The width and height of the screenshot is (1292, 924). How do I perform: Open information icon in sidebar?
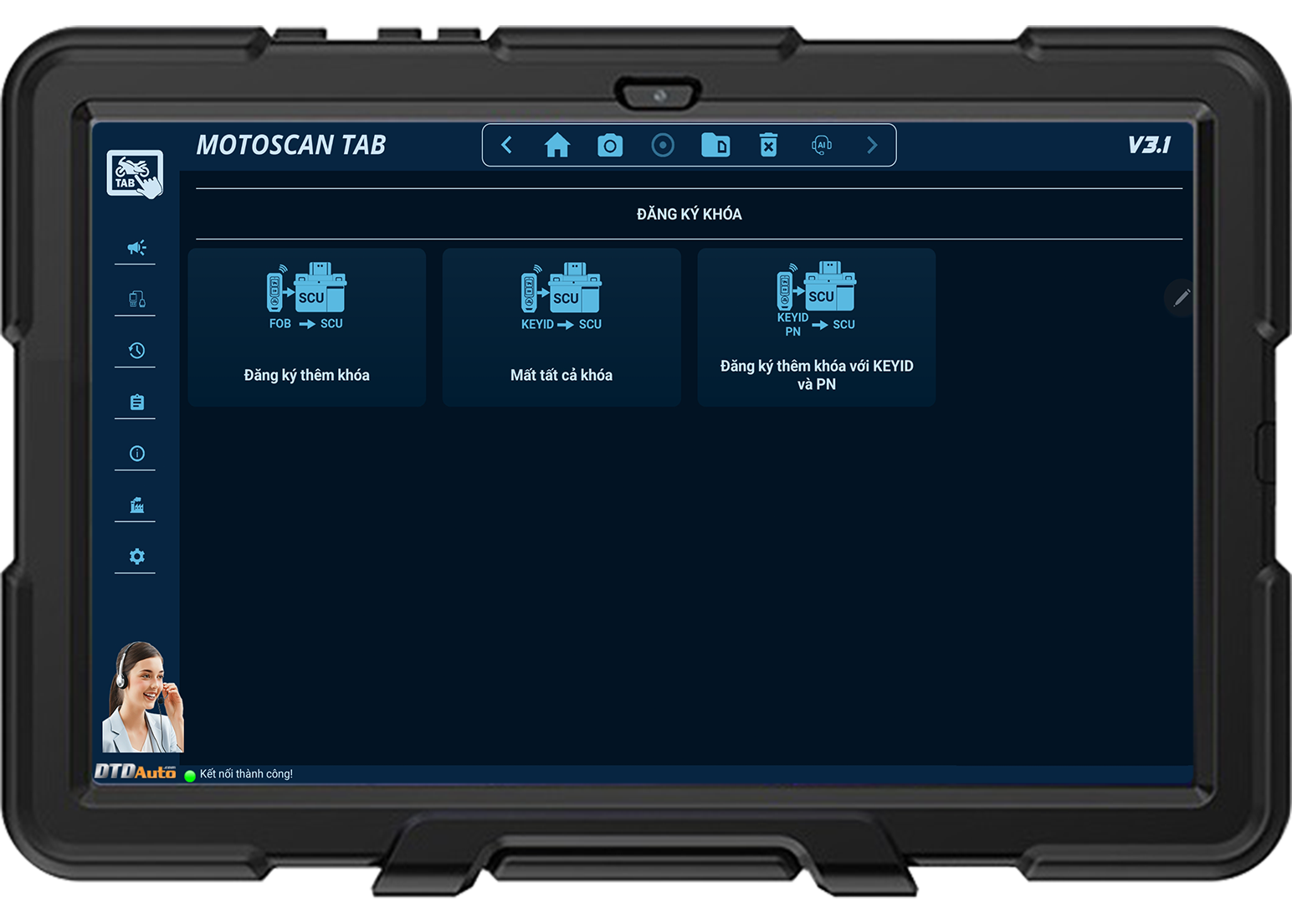[136, 454]
